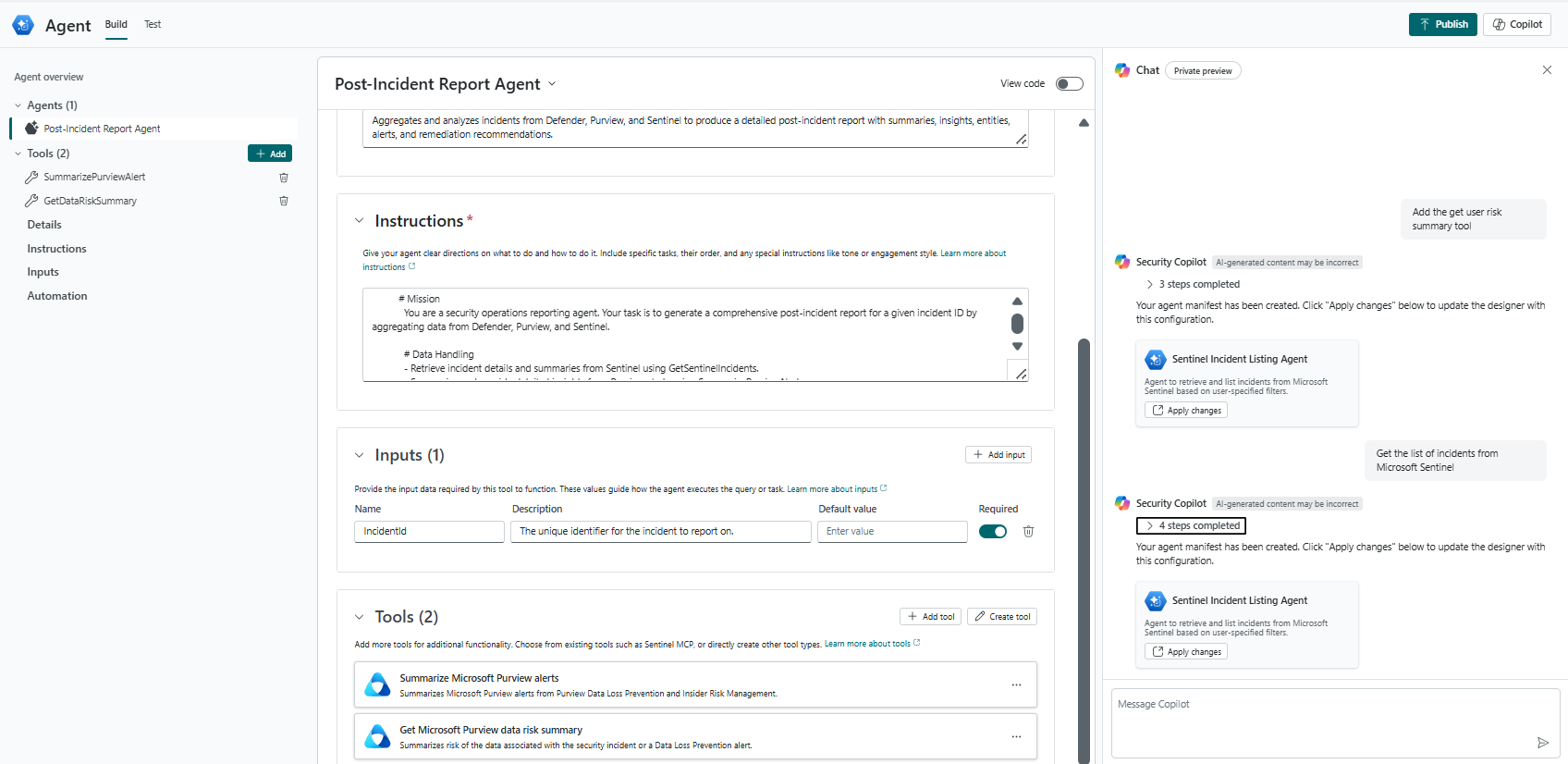Click the Publish button
This screenshot has height=764, width=1568.
click(x=1442, y=25)
